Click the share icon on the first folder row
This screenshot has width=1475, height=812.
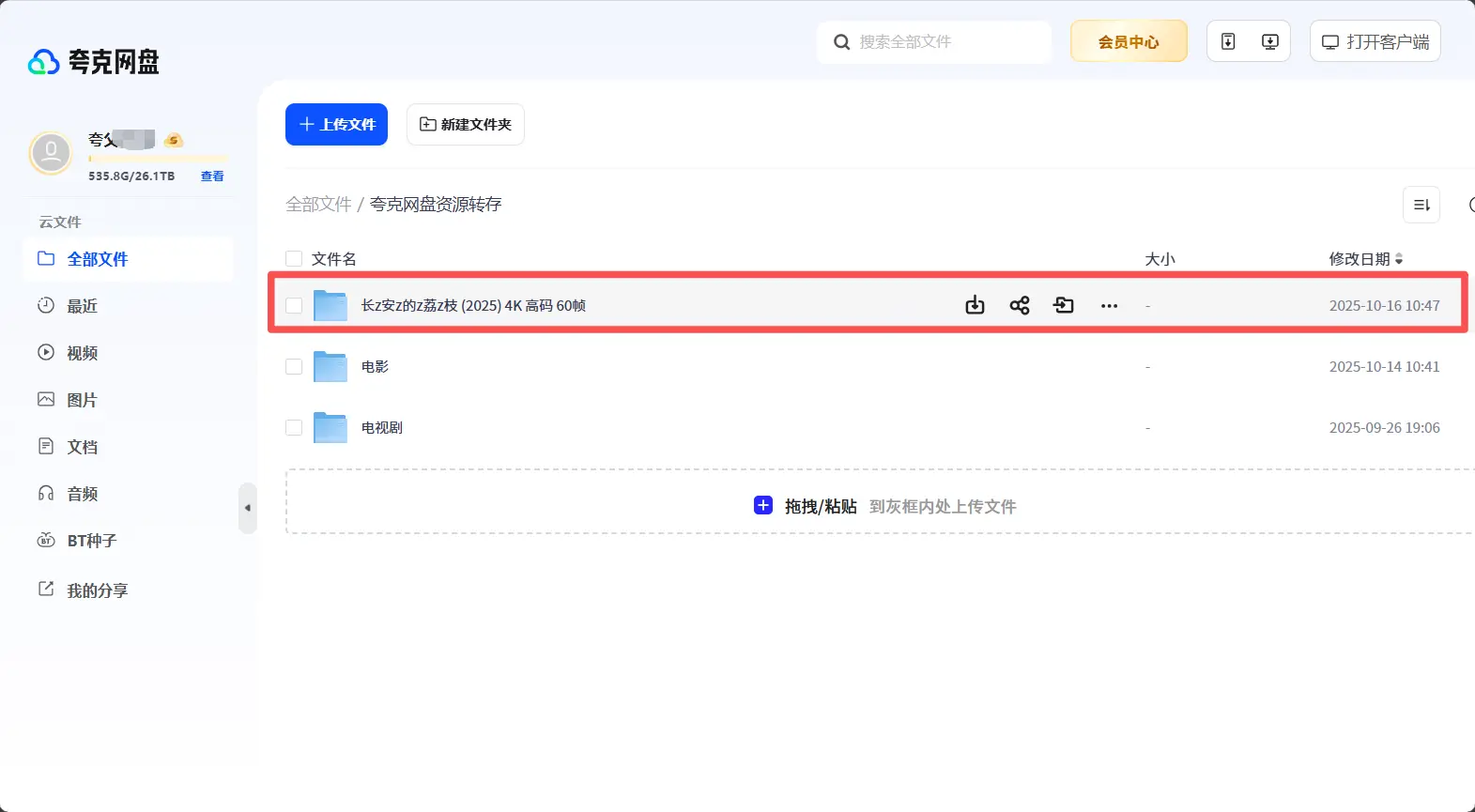pyautogui.click(x=1020, y=305)
